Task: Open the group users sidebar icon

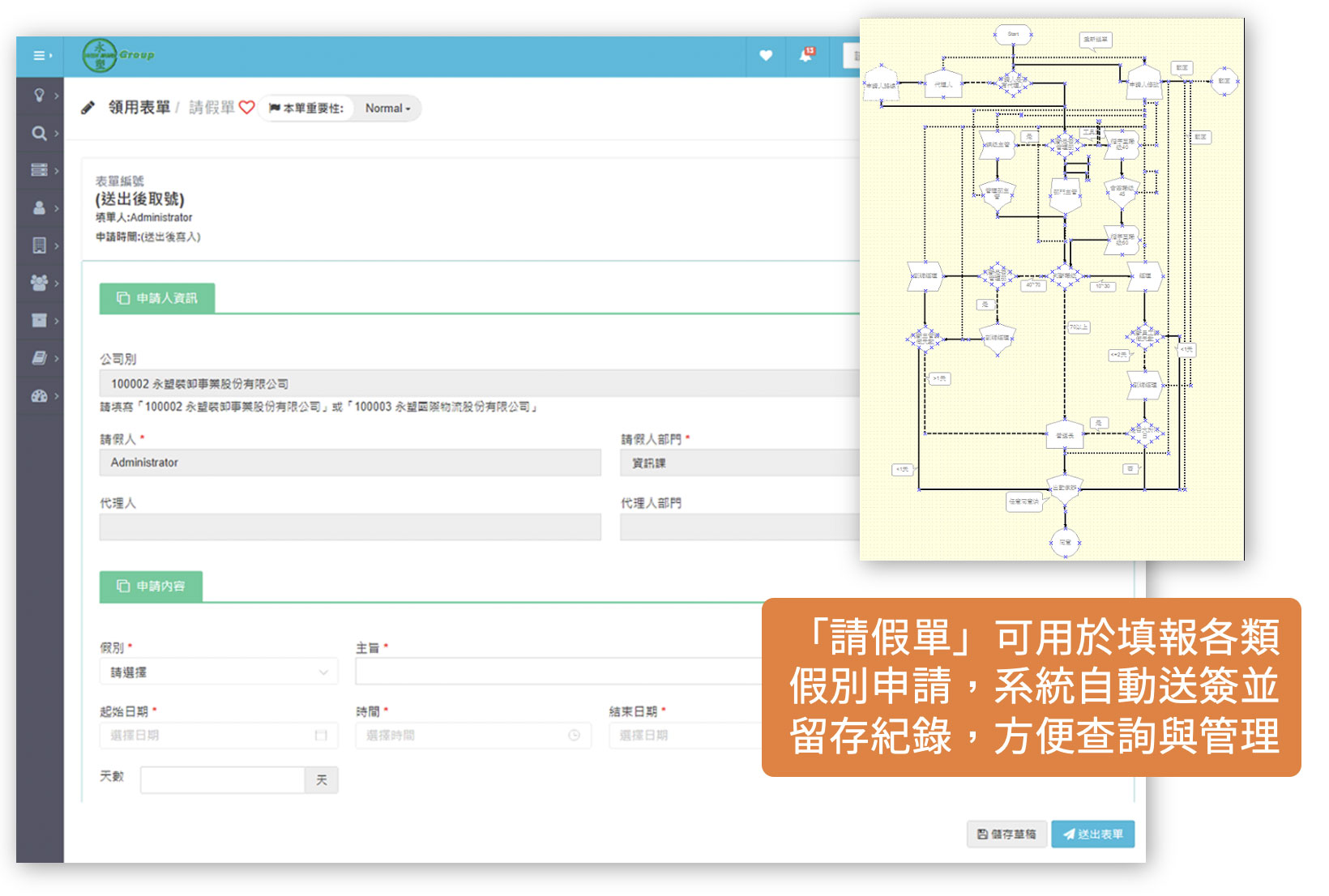Action: [x=39, y=283]
